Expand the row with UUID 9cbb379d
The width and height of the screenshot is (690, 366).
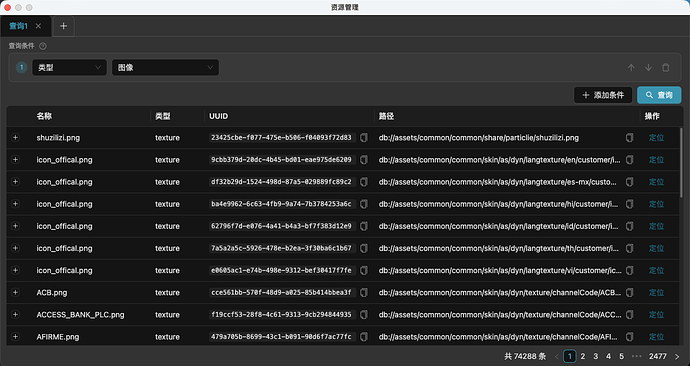[x=15, y=160]
